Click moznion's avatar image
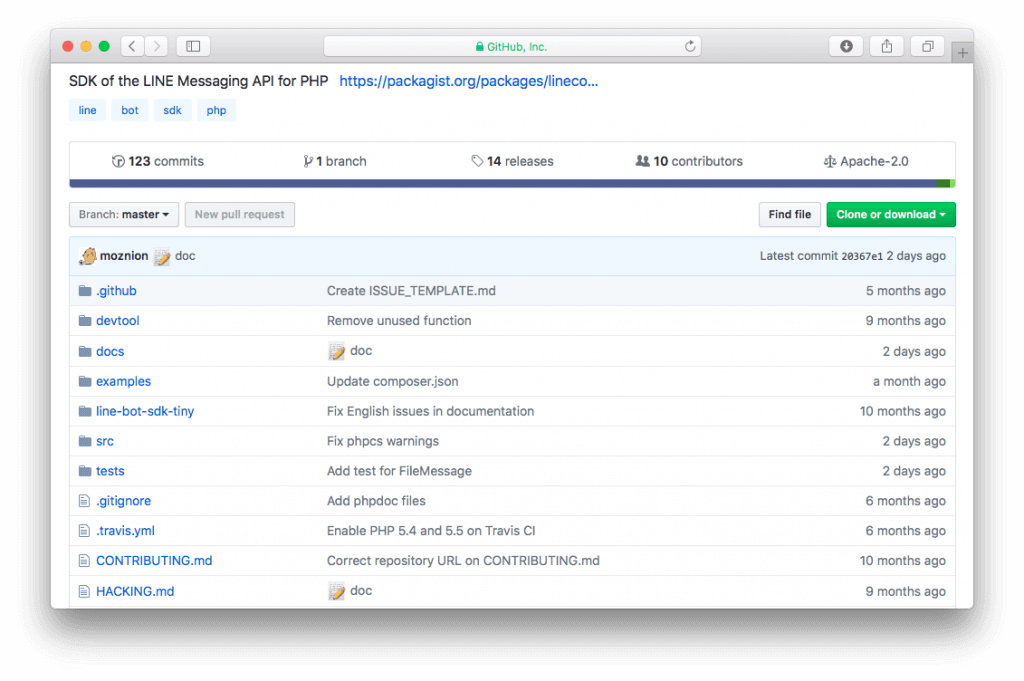Viewport: 1024px width, 681px height. [x=88, y=256]
